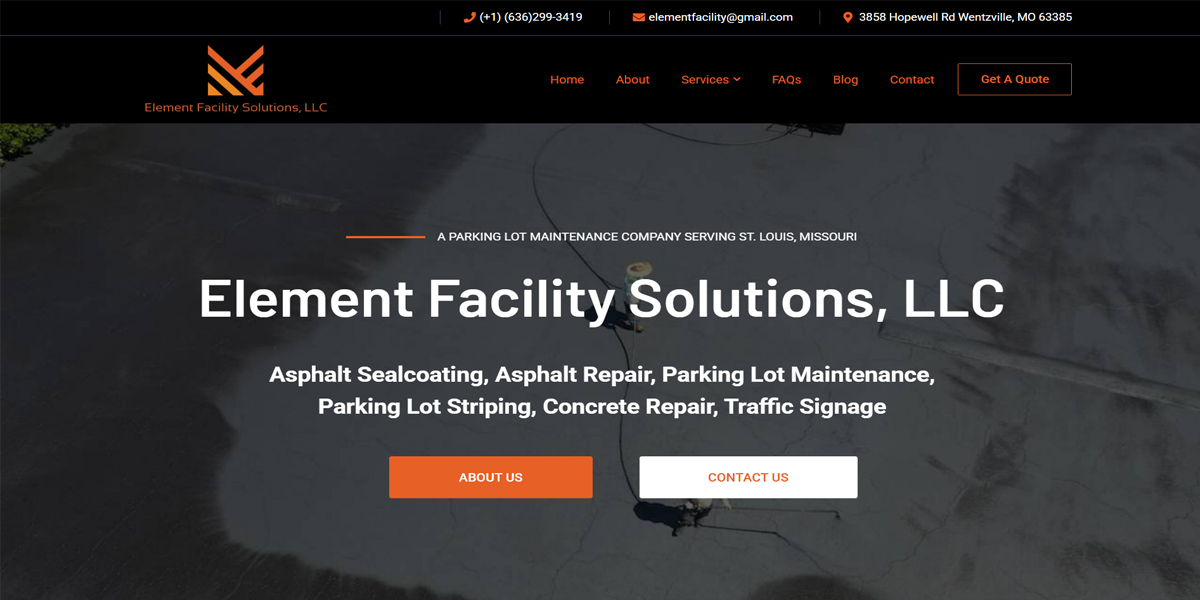Screen dimensions: 1200x600
Task: Click the orange phone icon in top bar
Action: (470, 17)
